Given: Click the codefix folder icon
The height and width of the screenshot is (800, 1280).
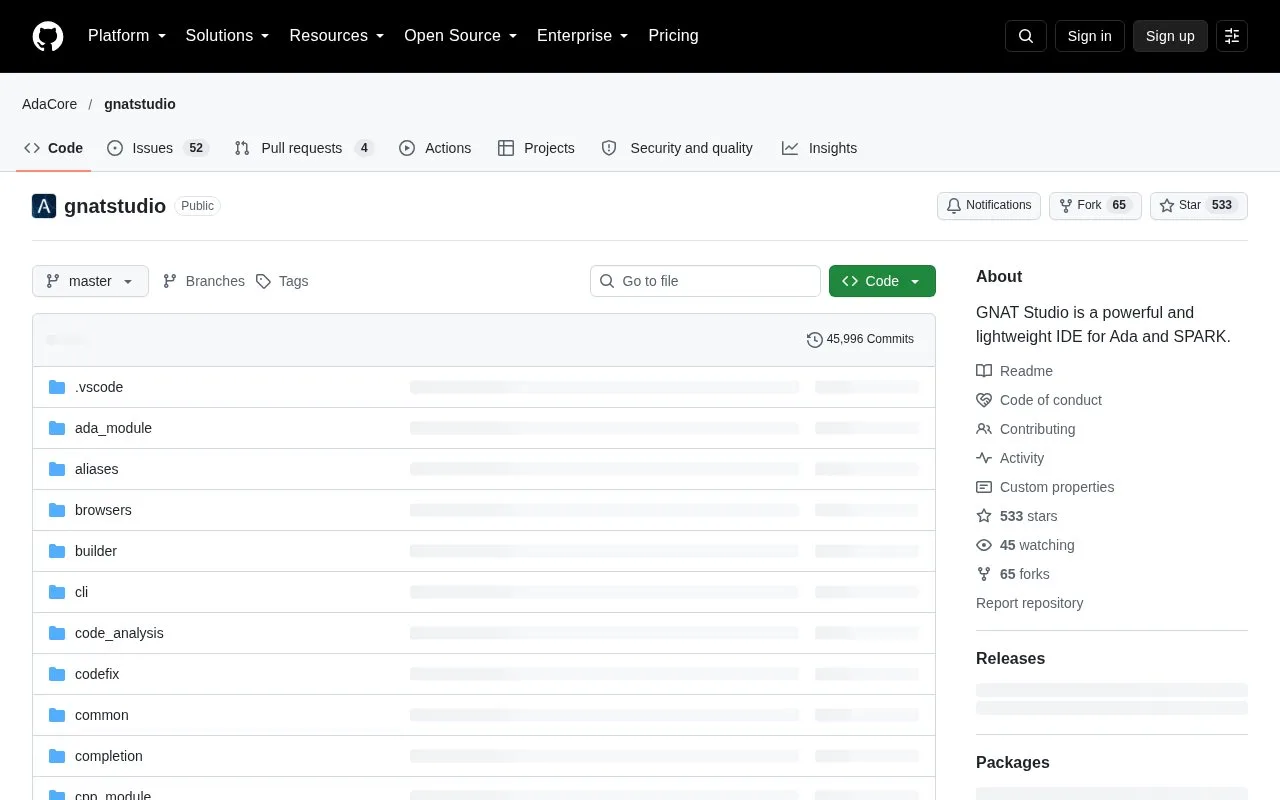Looking at the screenshot, I should coord(57,674).
